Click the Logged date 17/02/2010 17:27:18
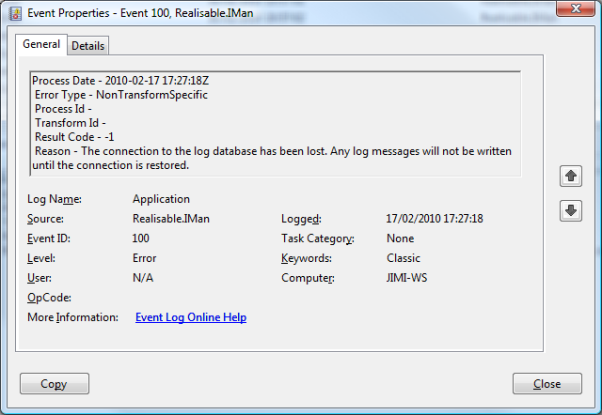 point(434,219)
